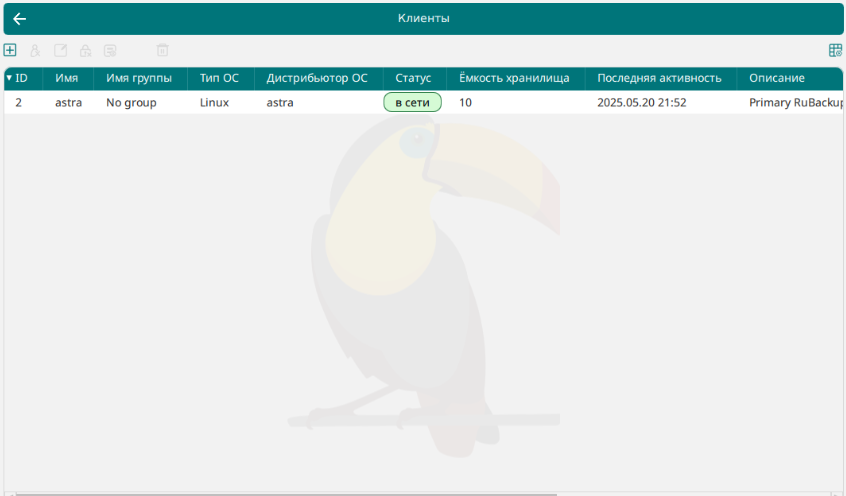Click the trash delete icon
Image resolution: width=846 pixels, height=496 pixels.
(x=162, y=50)
